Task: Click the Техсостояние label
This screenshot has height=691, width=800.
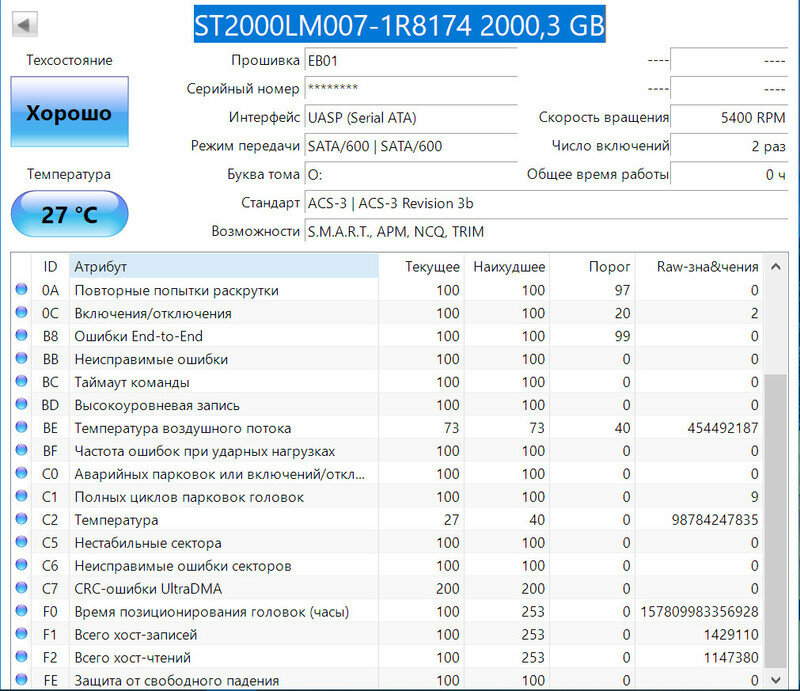Action: coord(69,60)
